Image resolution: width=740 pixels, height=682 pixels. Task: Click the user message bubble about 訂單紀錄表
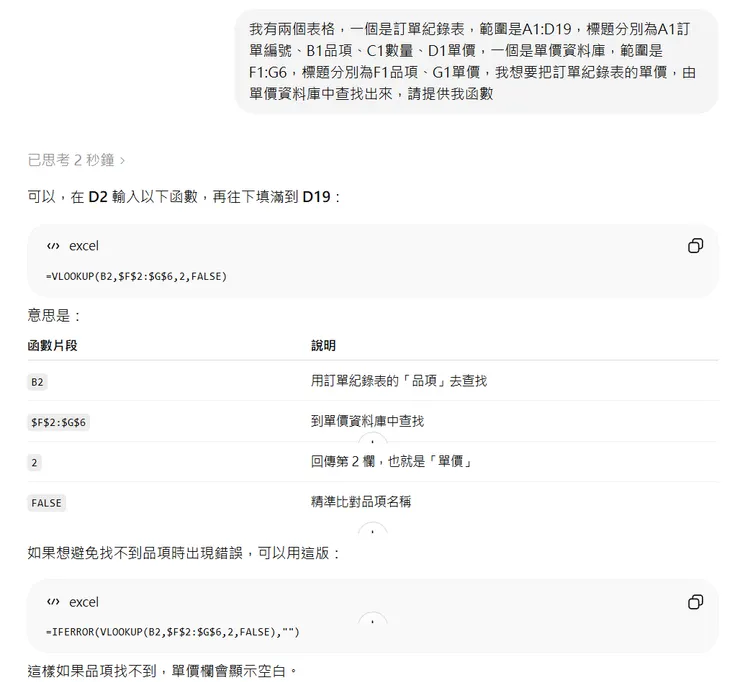(476, 61)
